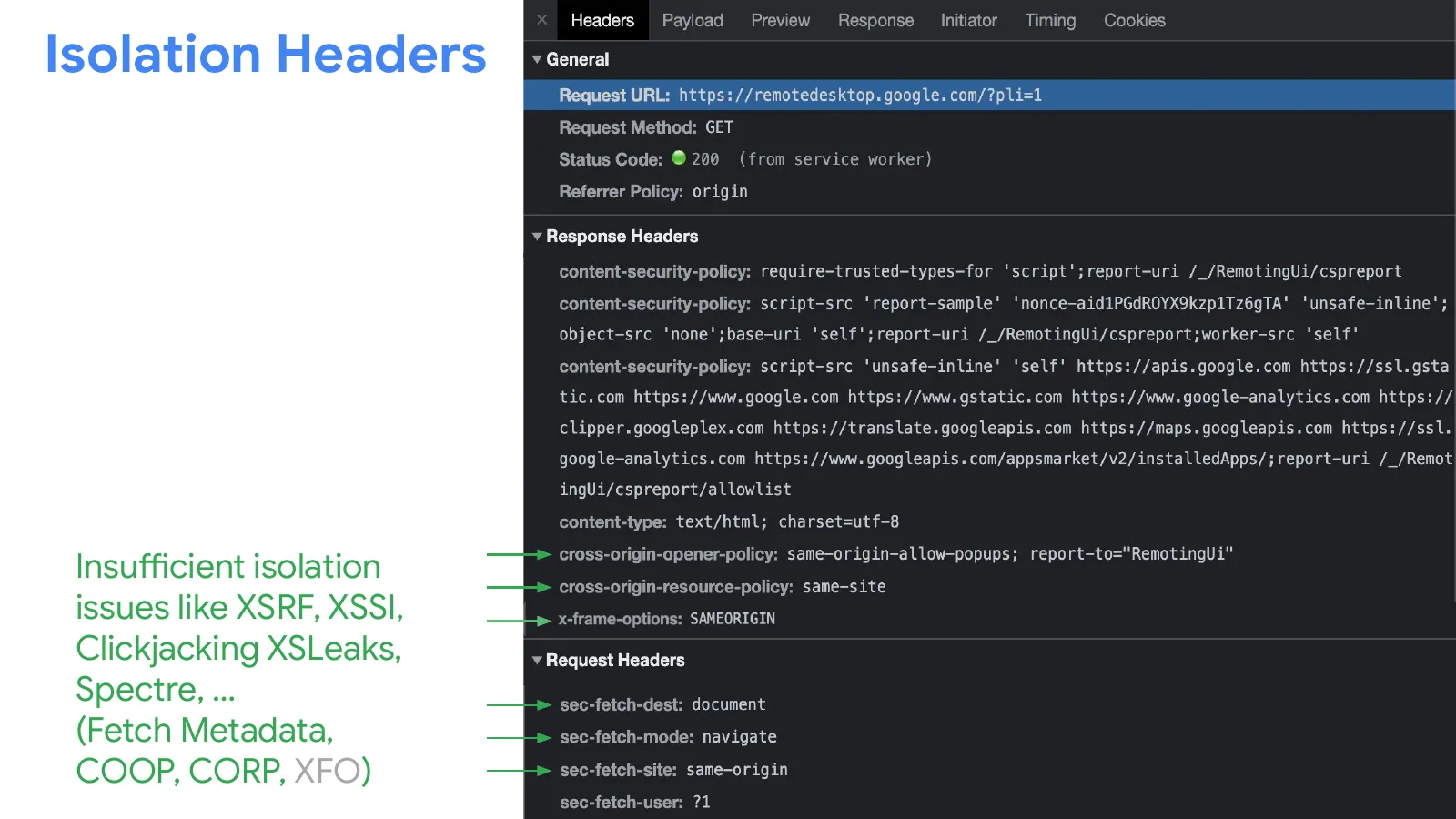This screenshot has width=1456, height=819.
Task: Switch to the Timing tab
Action: pos(1050,20)
